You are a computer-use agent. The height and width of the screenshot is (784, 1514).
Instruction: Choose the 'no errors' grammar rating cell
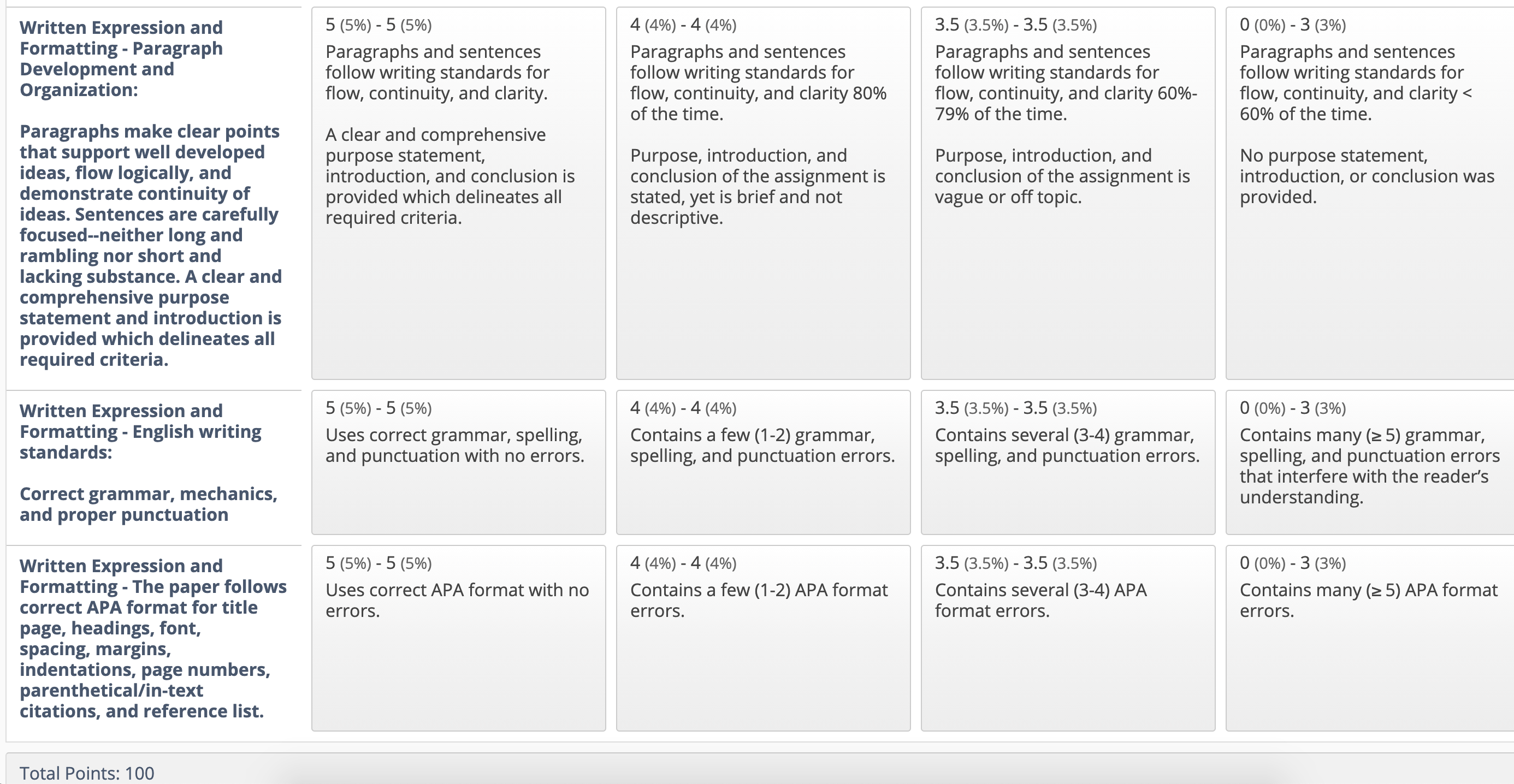pyautogui.click(x=458, y=462)
